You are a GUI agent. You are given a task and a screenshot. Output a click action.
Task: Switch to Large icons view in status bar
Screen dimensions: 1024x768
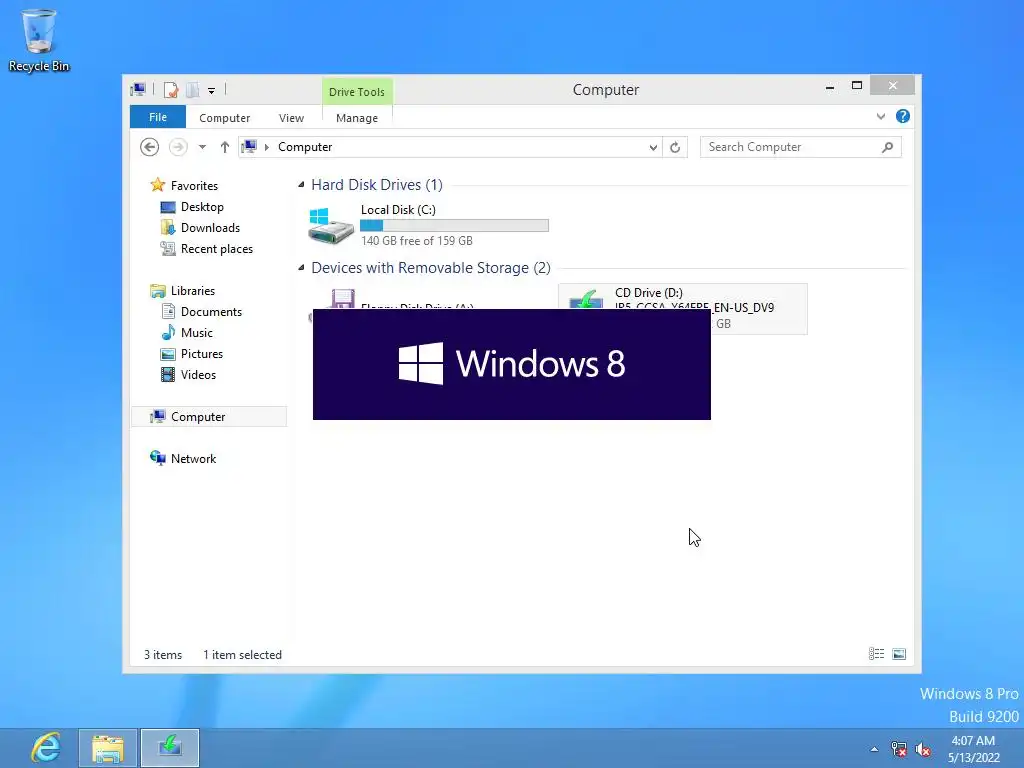[x=899, y=654]
